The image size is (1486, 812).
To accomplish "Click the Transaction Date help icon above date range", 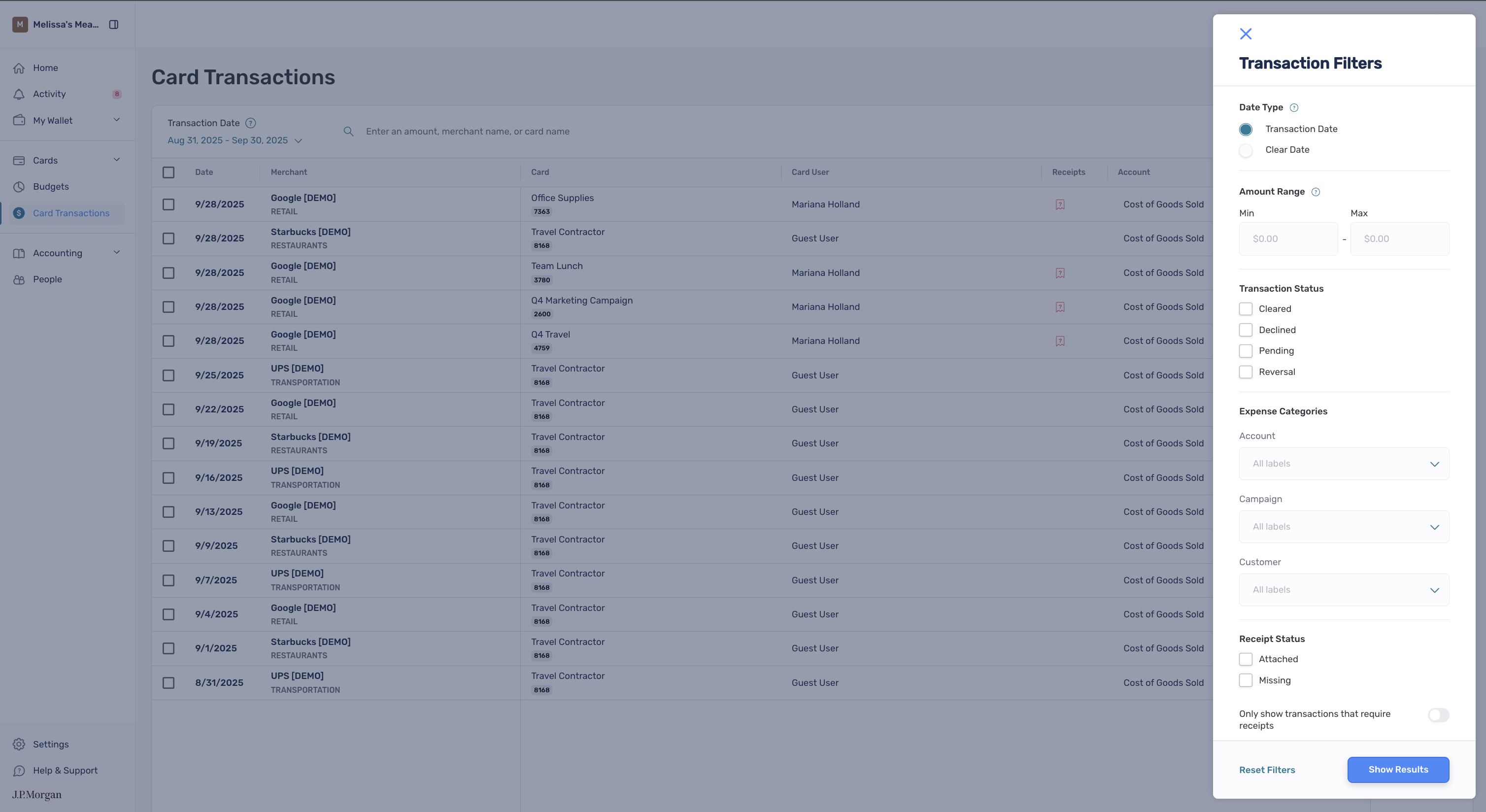I will pos(250,123).
